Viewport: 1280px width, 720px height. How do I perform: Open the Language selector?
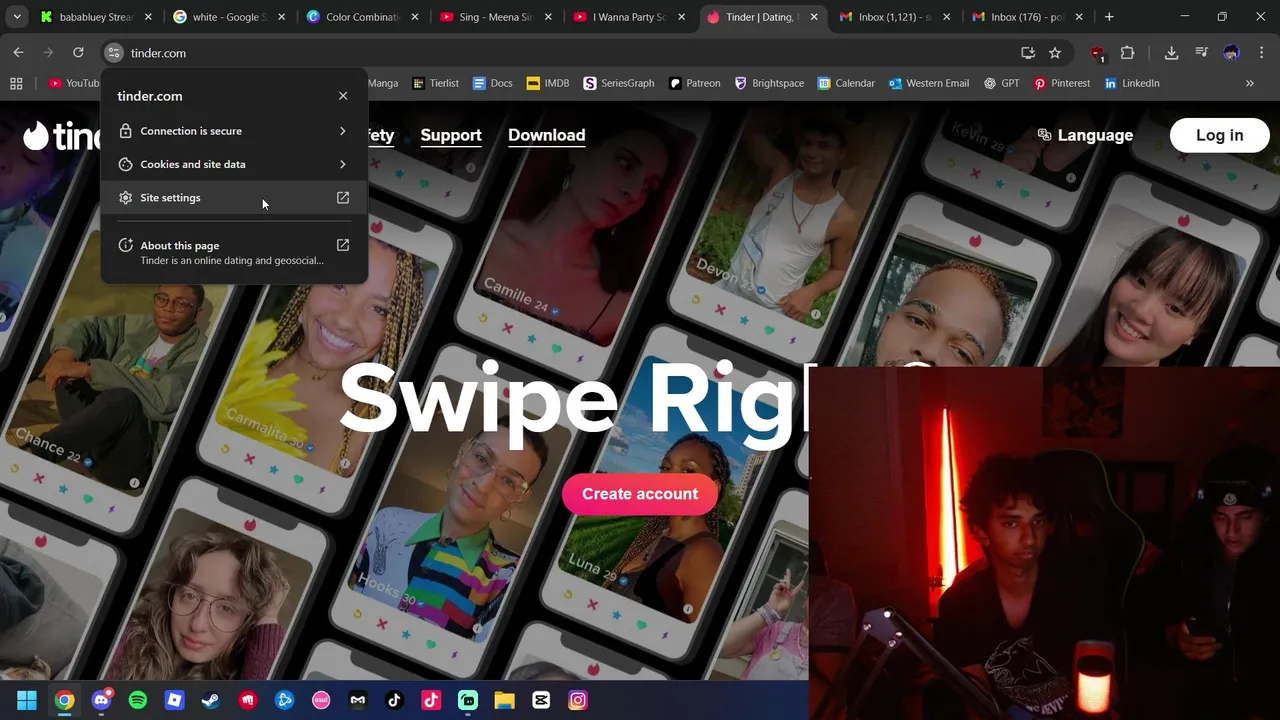[x=1085, y=135]
